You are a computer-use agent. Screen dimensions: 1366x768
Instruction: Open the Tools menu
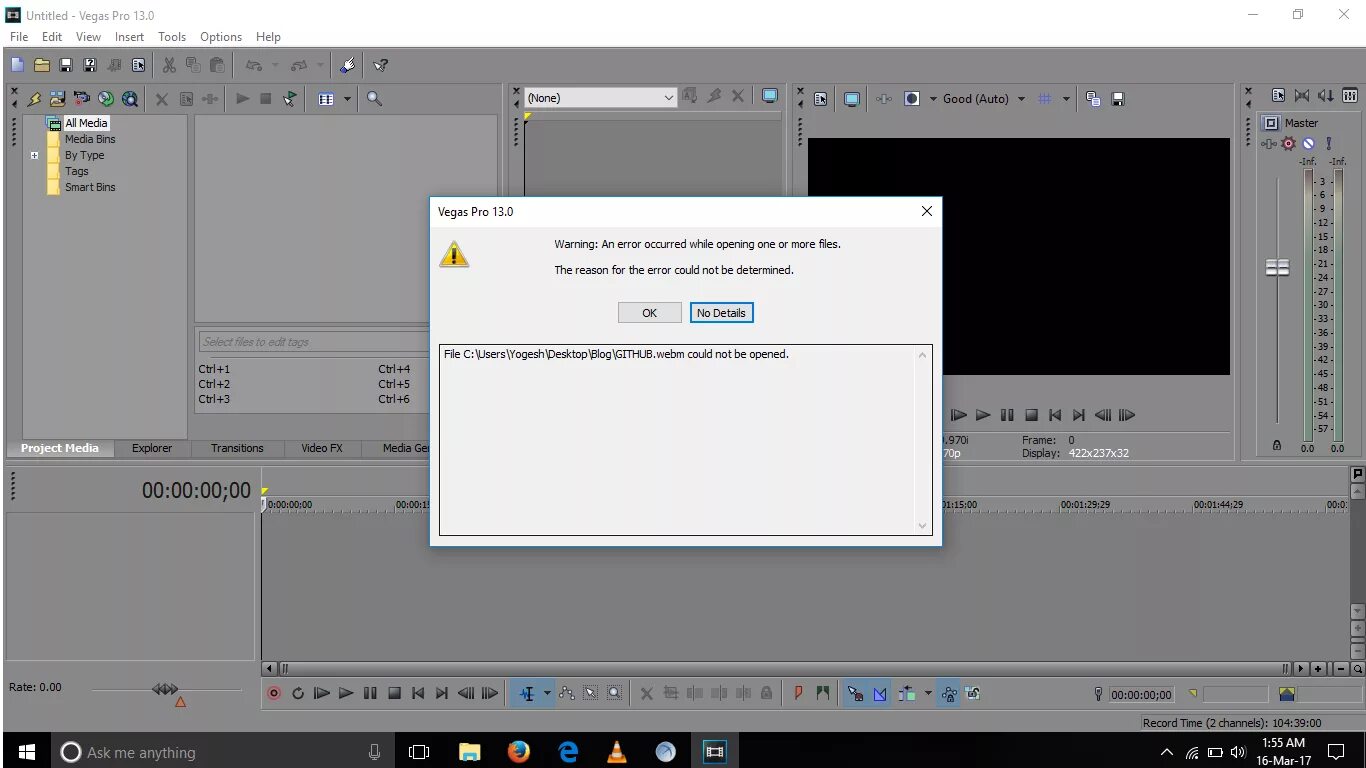tap(172, 37)
